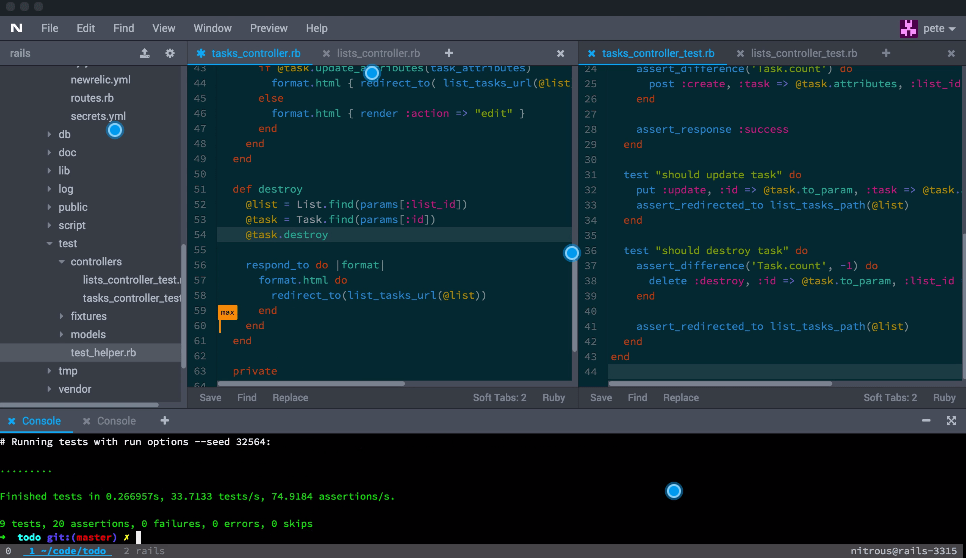This screenshot has height=558, width=966.
Task: Toggle Soft Tabs: 2 in left editor
Action: 499,397
